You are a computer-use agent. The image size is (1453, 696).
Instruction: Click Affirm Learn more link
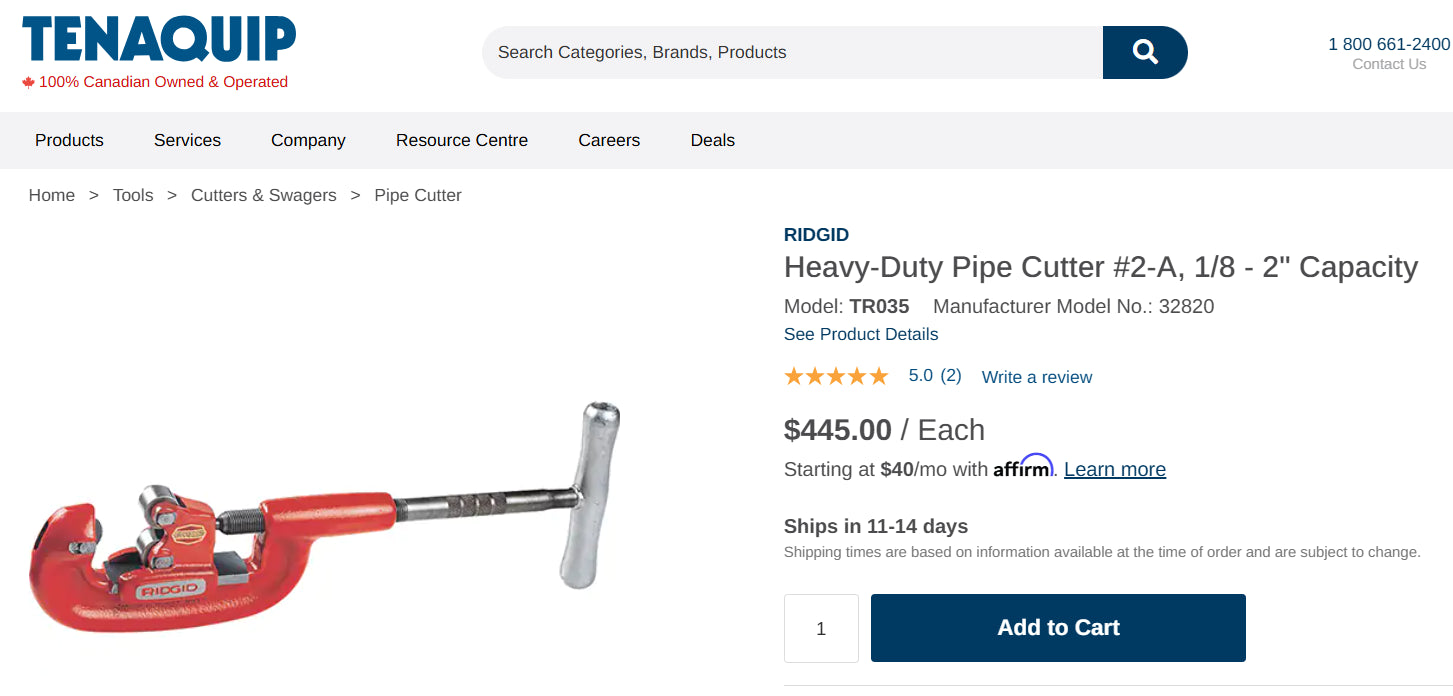[1115, 469]
